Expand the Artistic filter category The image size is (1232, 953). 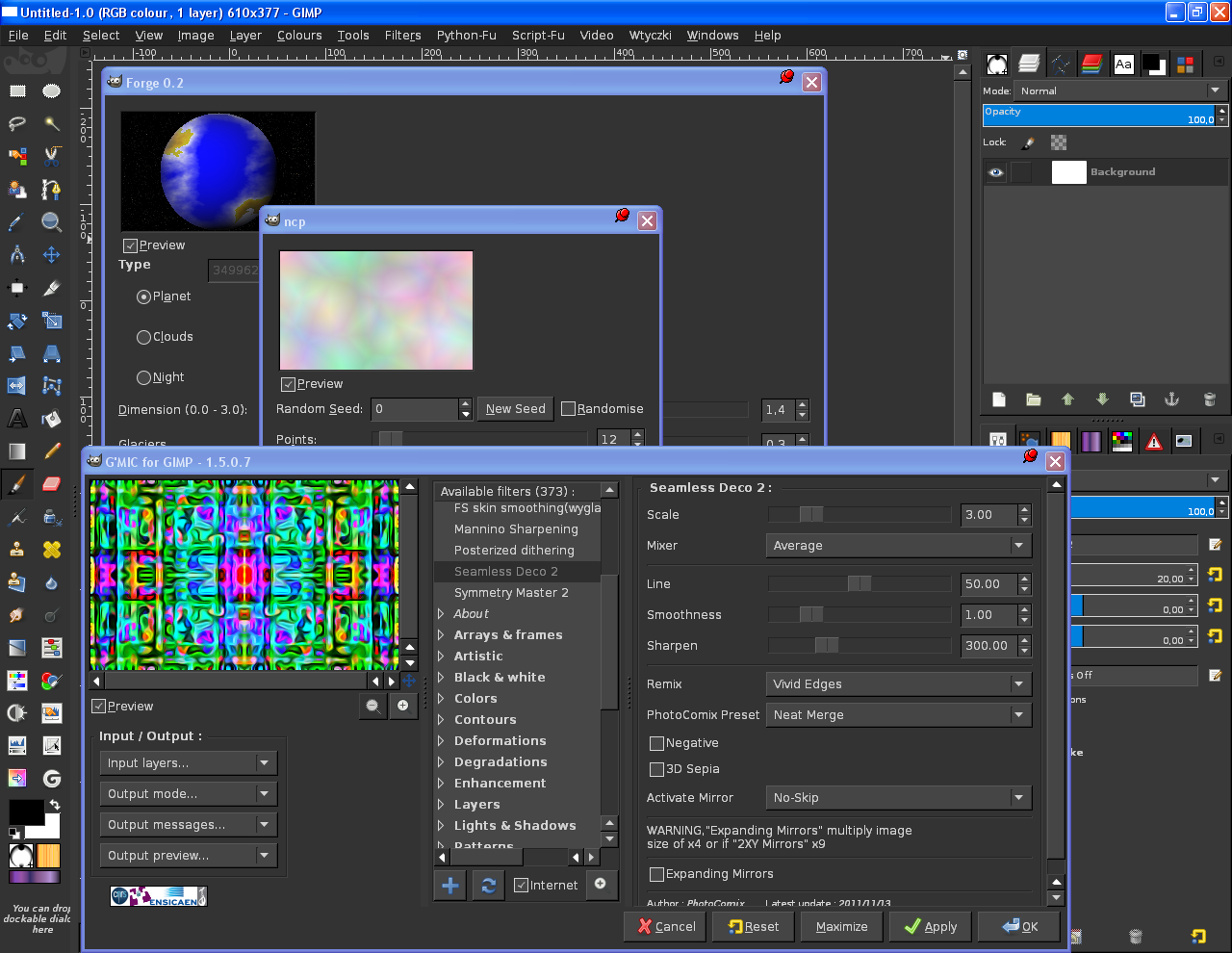441,657
